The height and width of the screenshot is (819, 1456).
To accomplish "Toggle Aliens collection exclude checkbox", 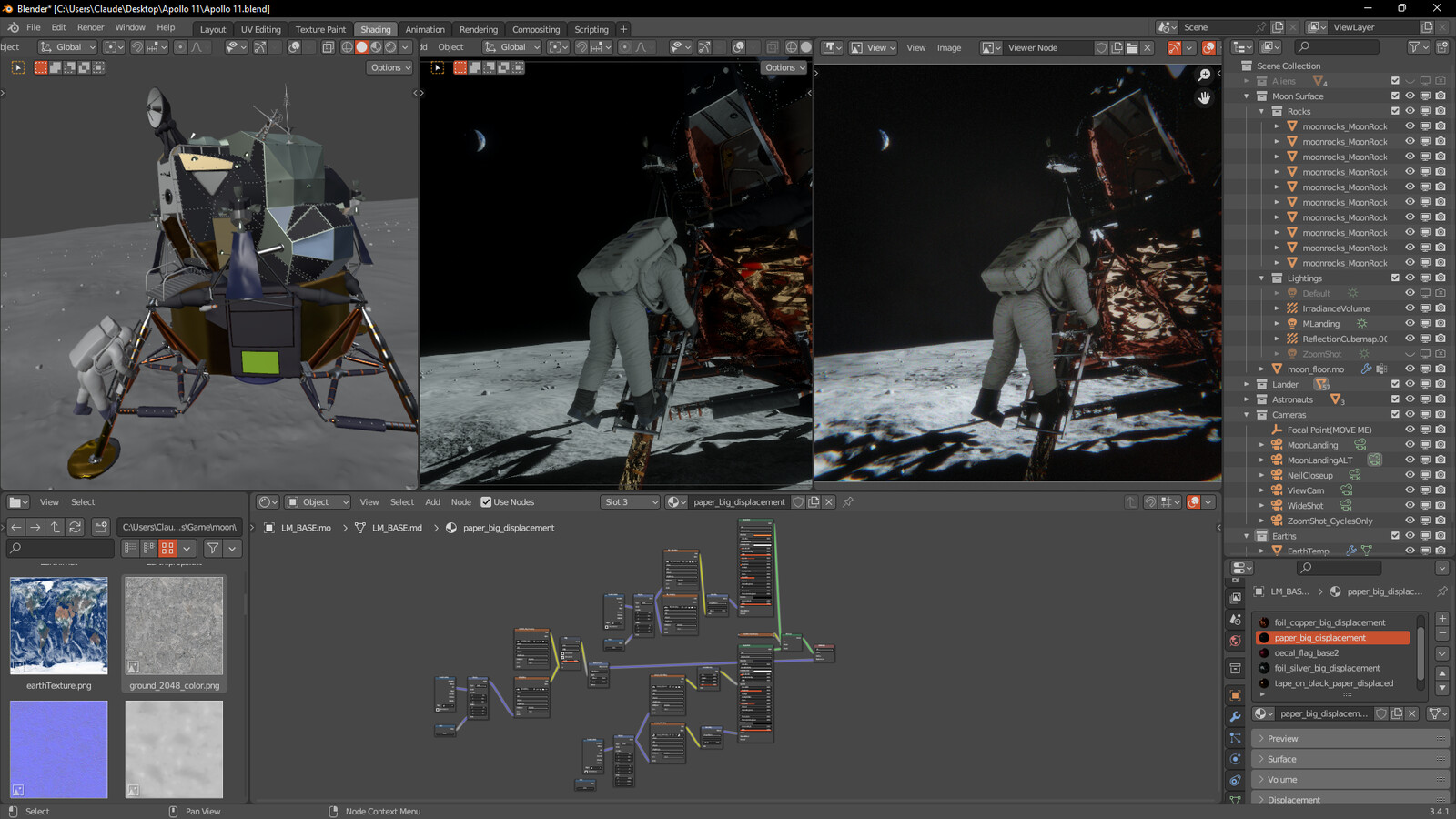I will (x=1395, y=81).
